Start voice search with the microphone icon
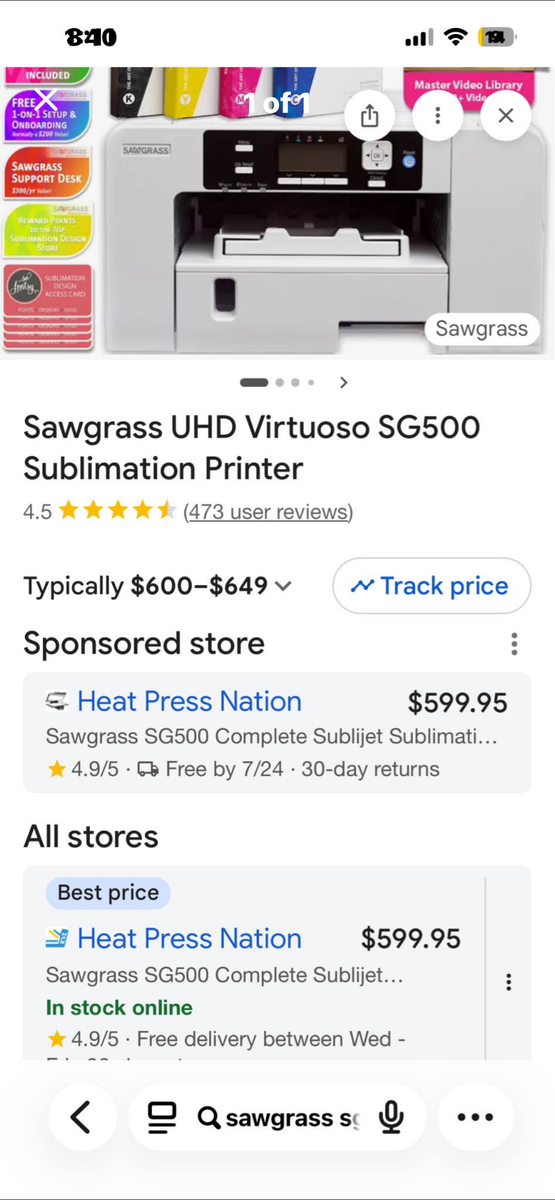The height and width of the screenshot is (1200, 555). pyautogui.click(x=392, y=1118)
